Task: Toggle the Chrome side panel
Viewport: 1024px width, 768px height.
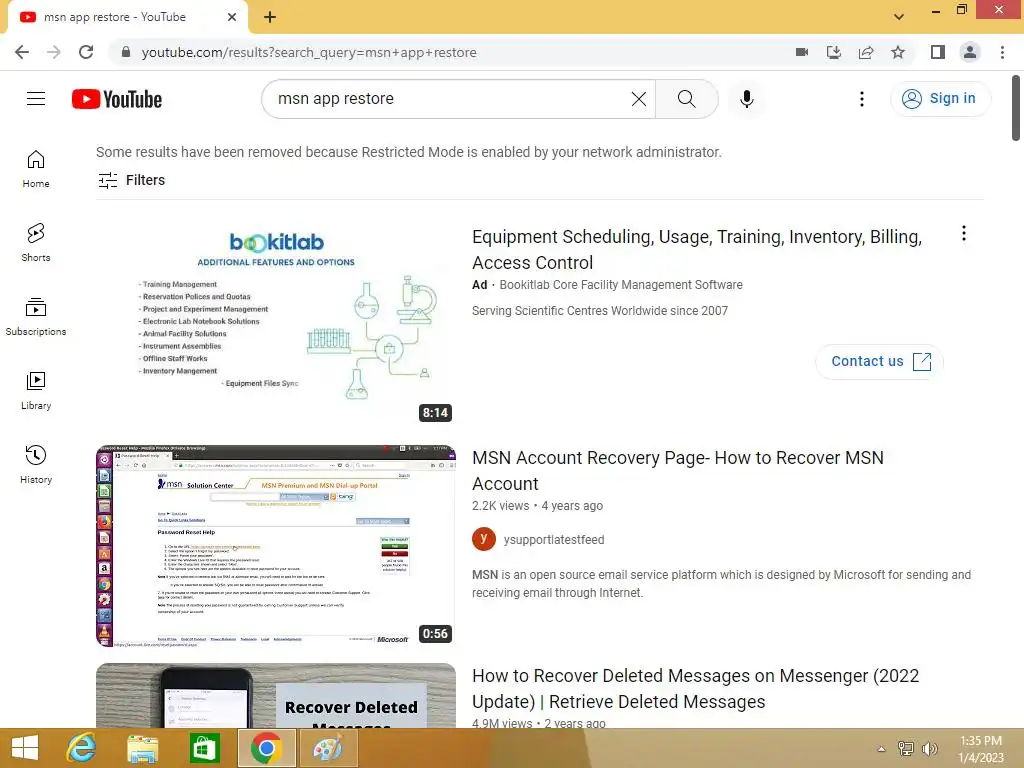Action: tap(938, 52)
